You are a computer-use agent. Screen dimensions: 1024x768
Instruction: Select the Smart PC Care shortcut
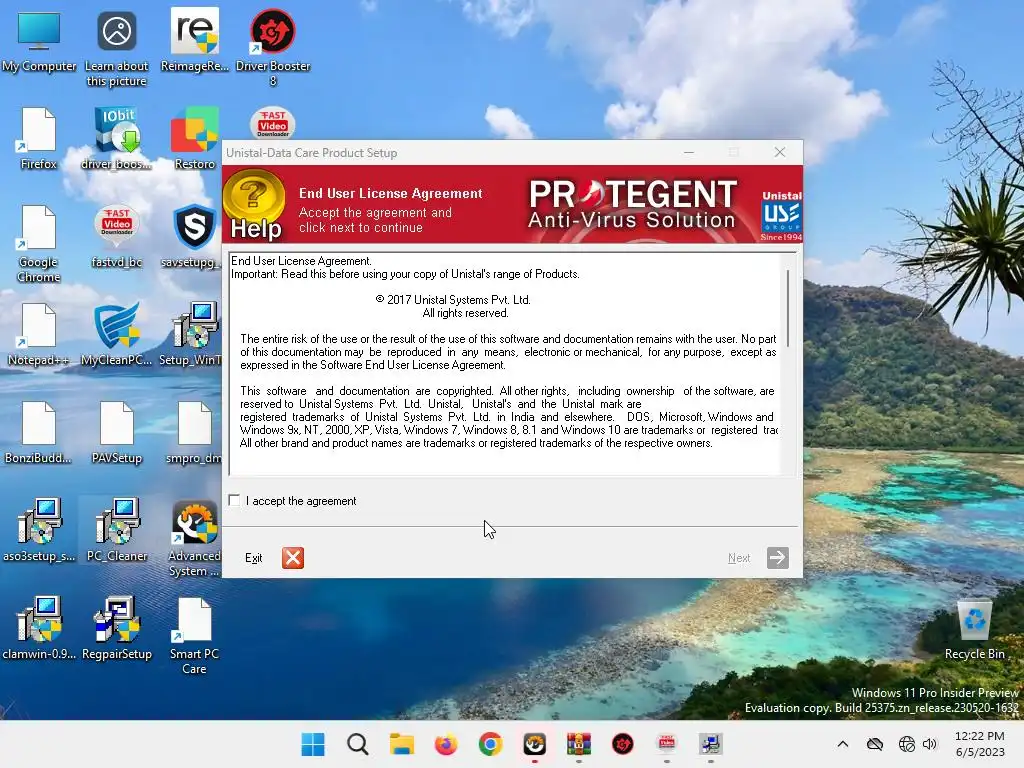tap(195, 636)
